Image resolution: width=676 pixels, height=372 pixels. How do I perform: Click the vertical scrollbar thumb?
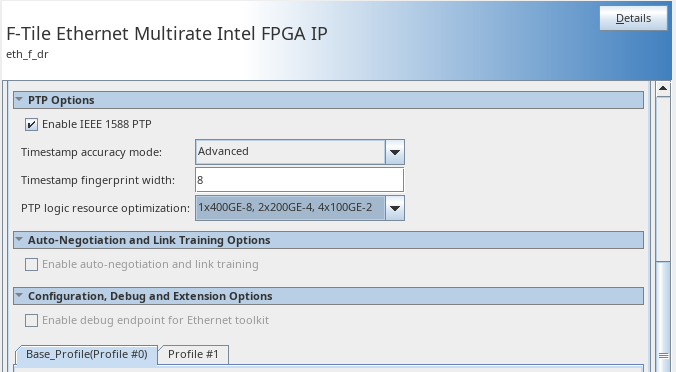663,316
